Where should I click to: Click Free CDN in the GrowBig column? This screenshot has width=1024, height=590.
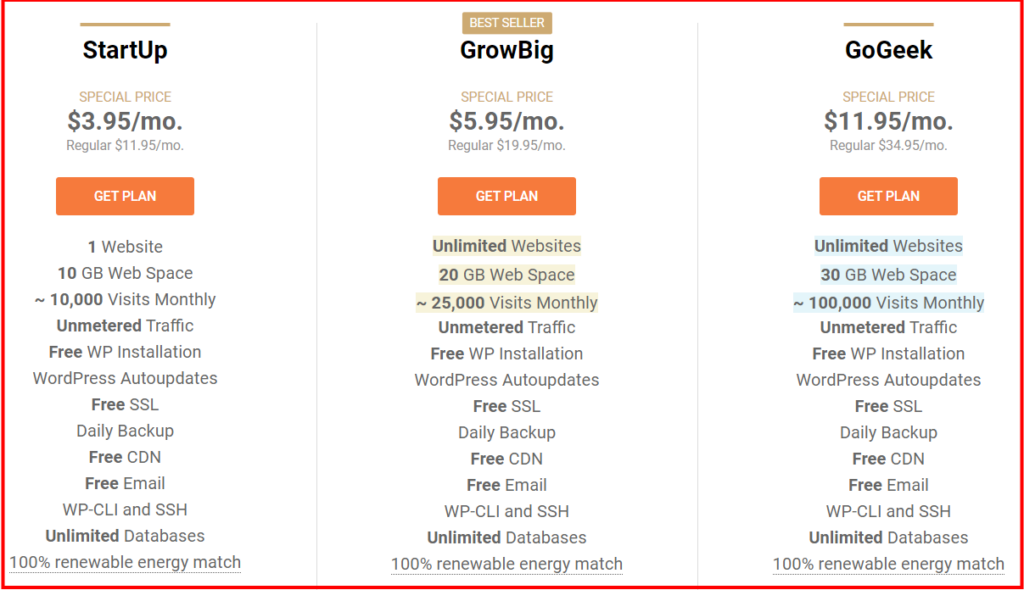pos(506,458)
